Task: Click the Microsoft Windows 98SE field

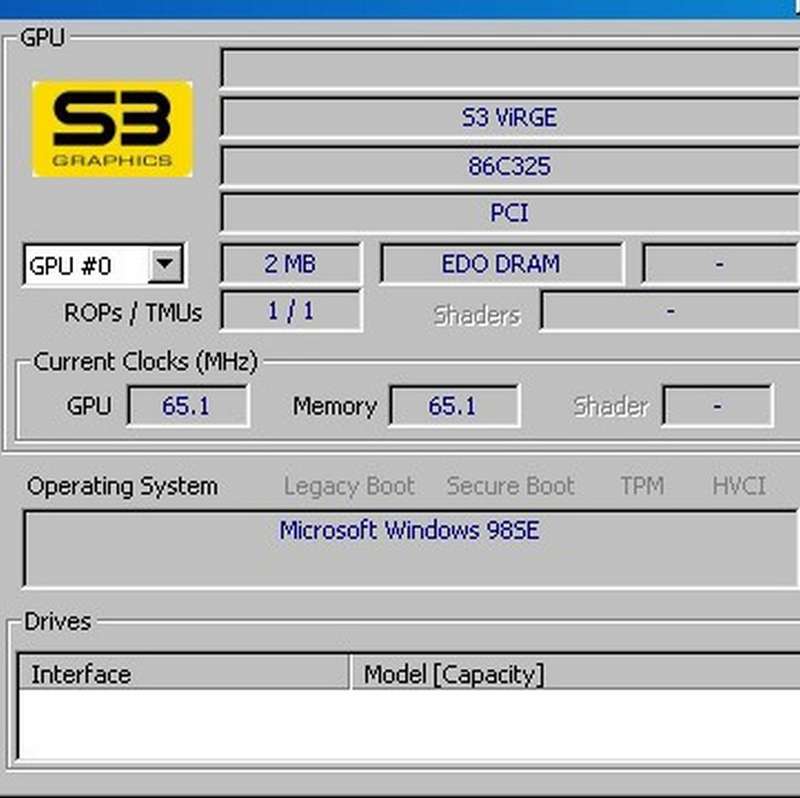Action: click(x=410, y=548)
